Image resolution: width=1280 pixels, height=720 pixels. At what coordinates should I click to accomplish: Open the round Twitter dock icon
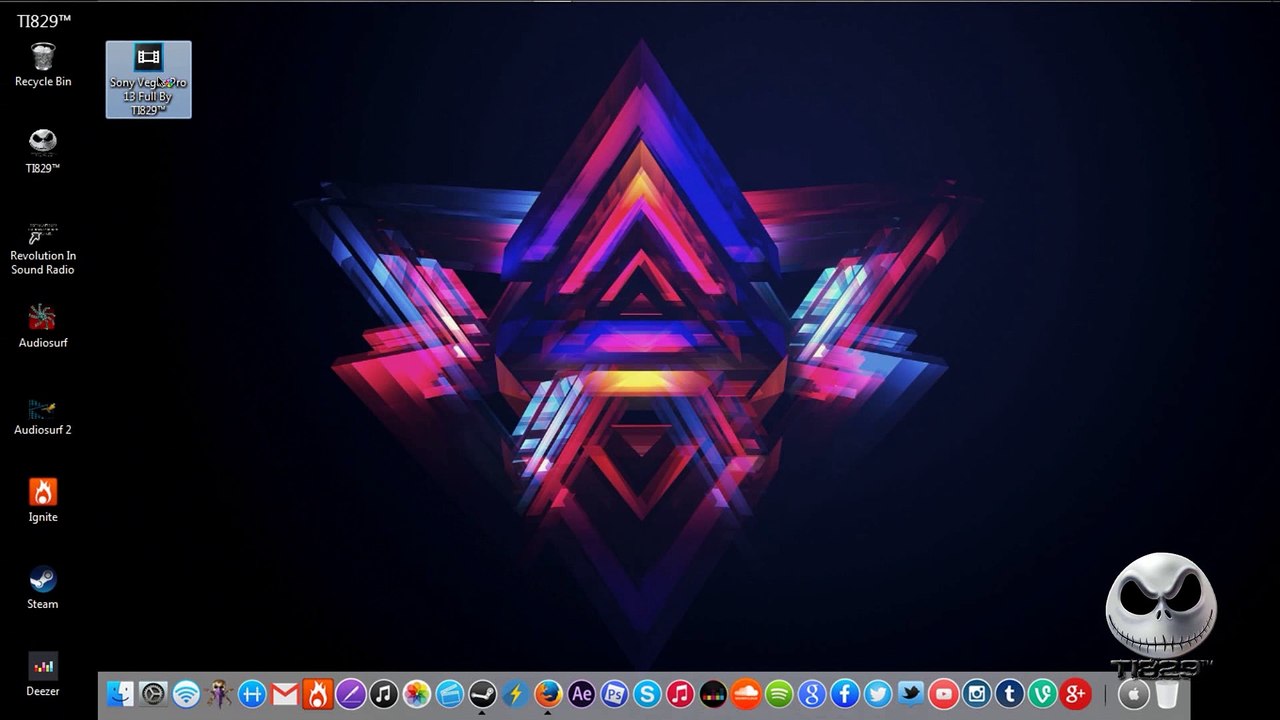point(878,694)
